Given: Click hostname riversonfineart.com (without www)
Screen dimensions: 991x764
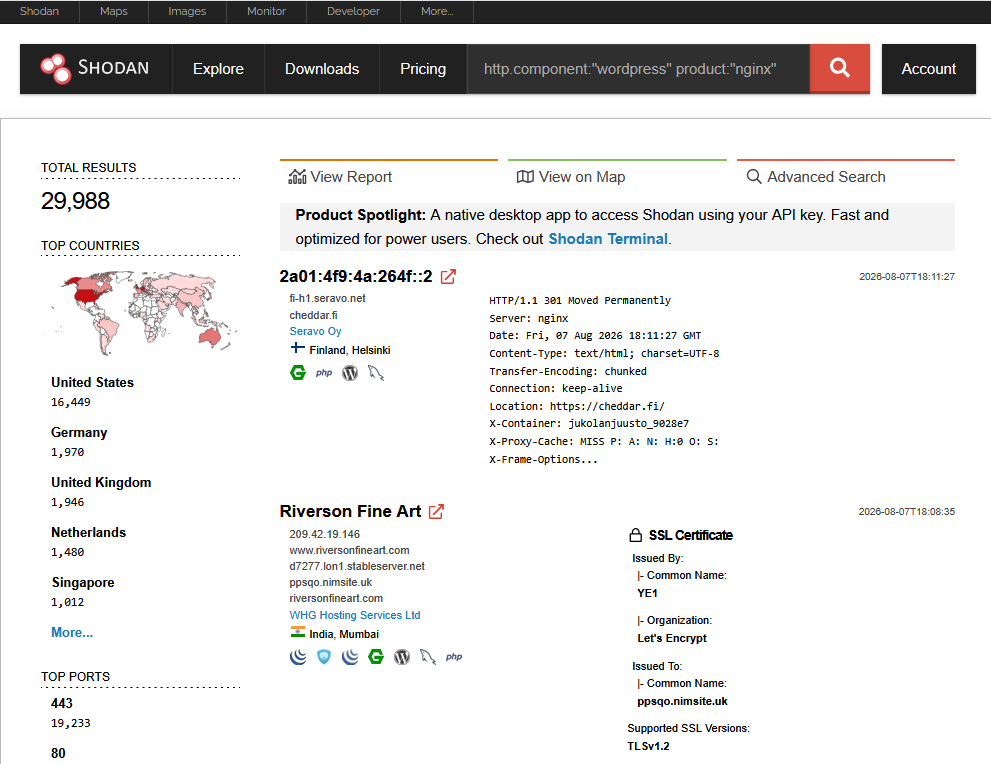Looking at the screenshot, I should tap(336, 598).
